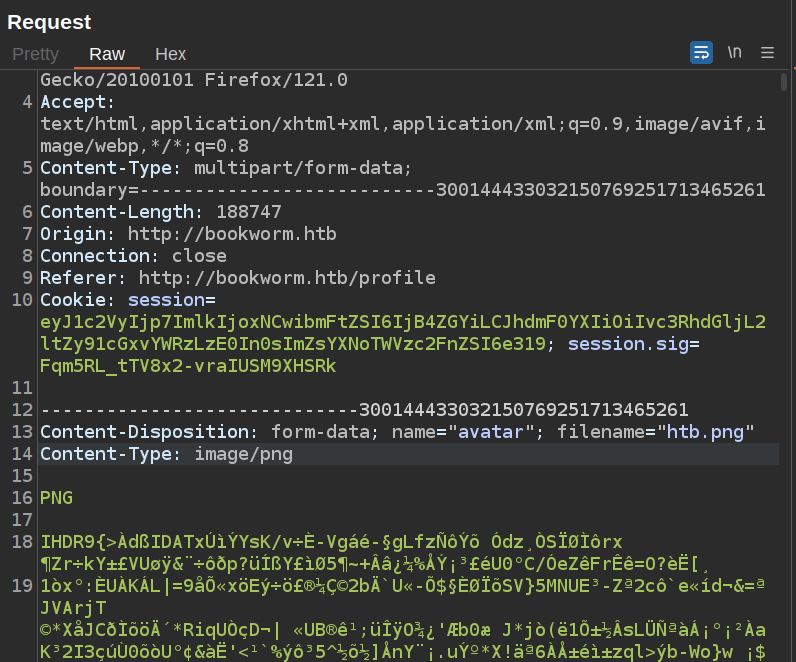
Task: Click the Referer profile URL
Action: [x=287, y=278]
